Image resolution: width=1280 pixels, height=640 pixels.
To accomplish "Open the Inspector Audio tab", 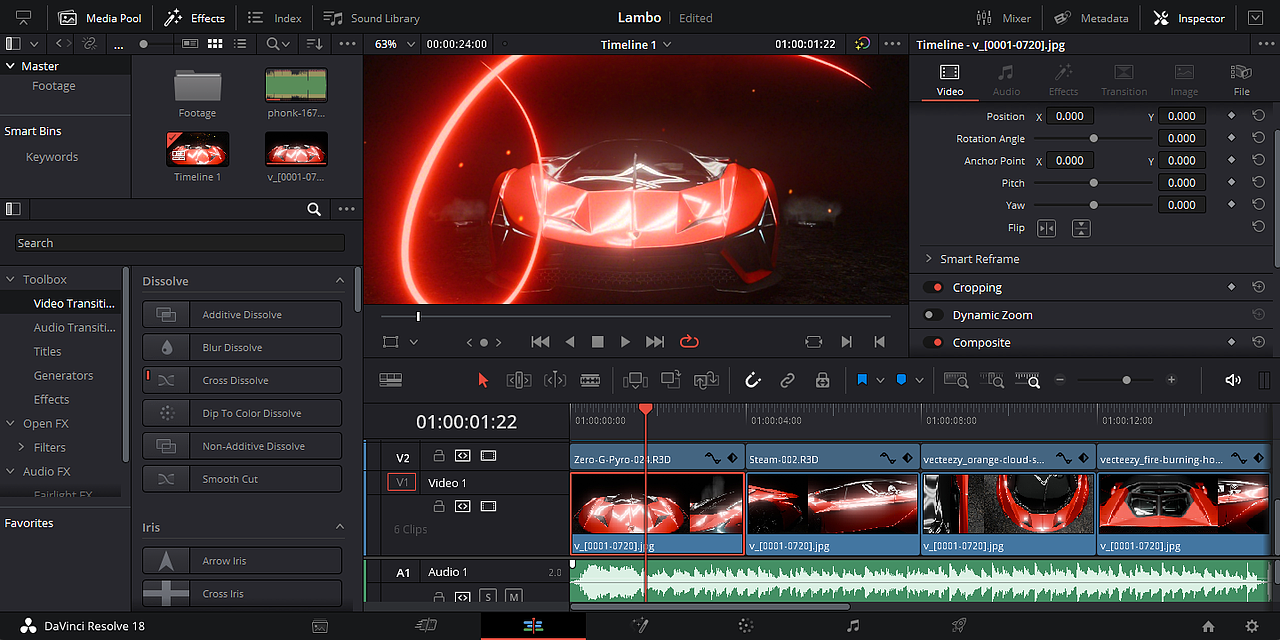I will pyautogui.click(x=1006, y=80).
